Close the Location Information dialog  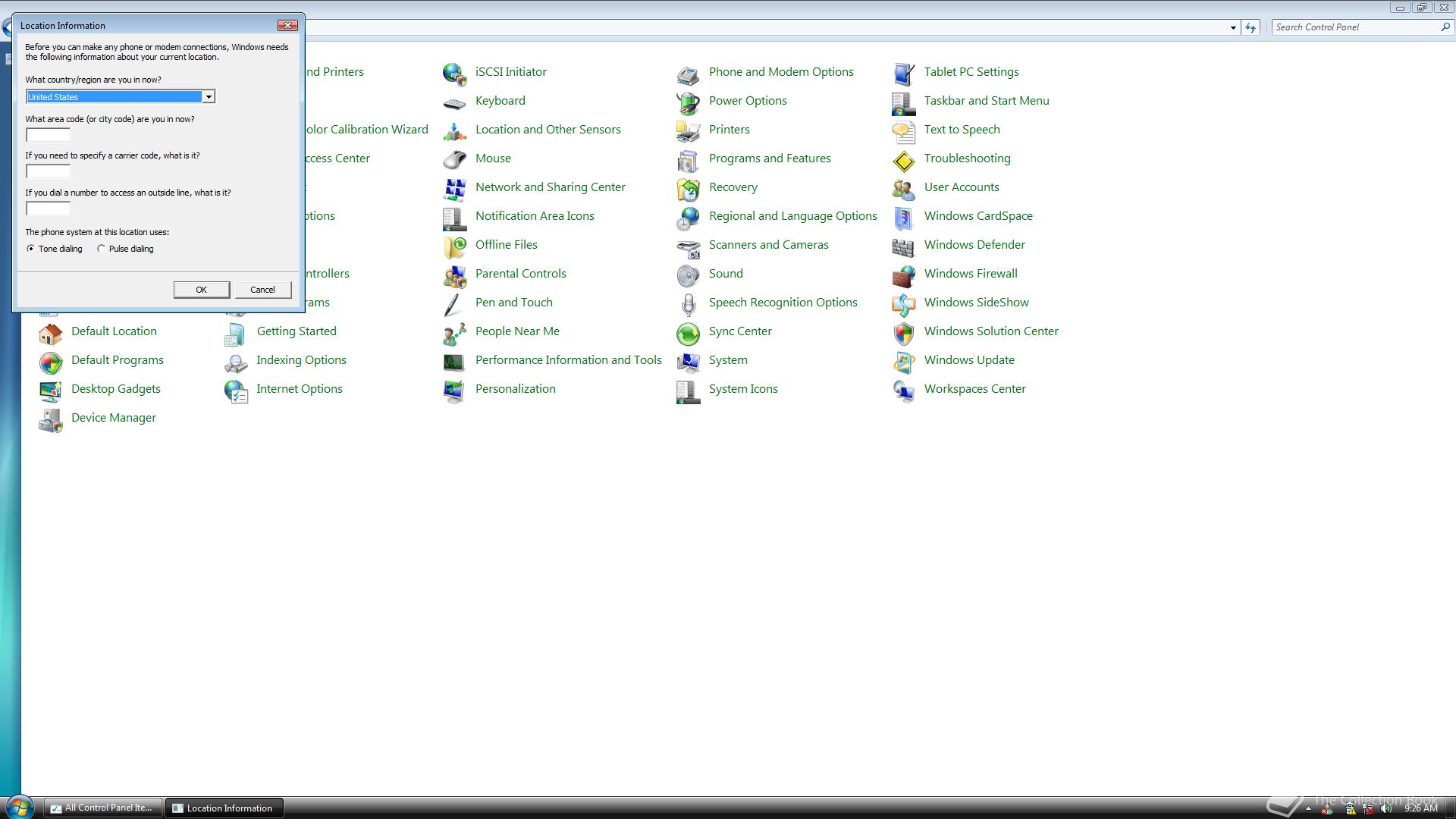(287, 25)
